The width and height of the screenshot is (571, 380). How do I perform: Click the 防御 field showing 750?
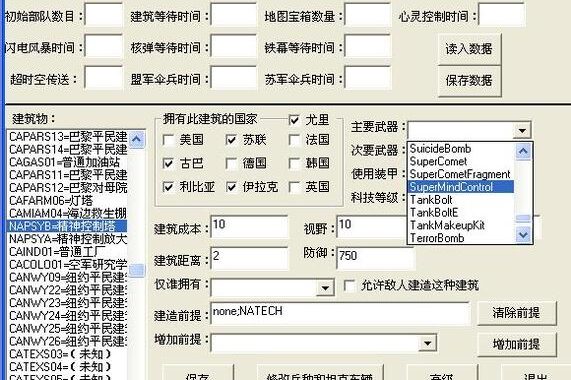(375, 258)
